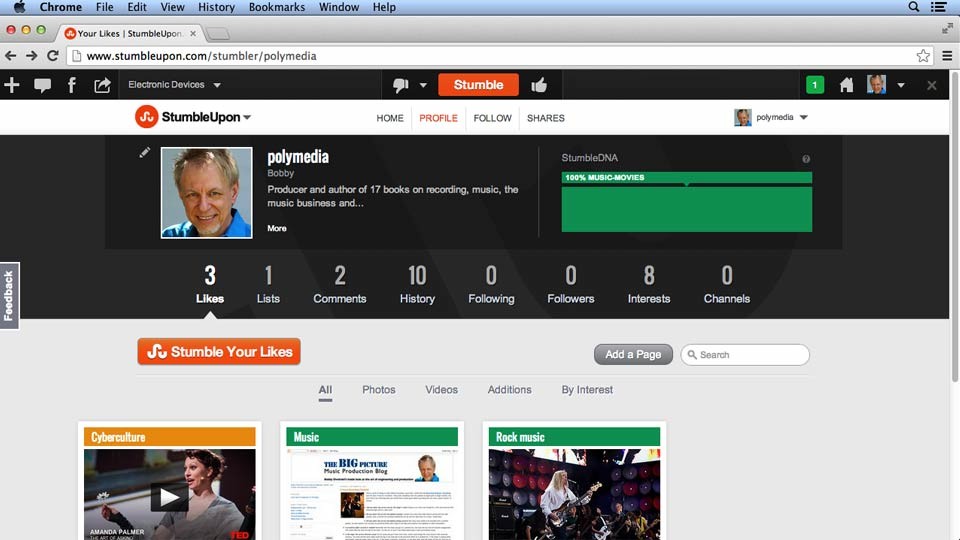
Task: Click the thumbs down dislike icon
Action: [401, 85]
